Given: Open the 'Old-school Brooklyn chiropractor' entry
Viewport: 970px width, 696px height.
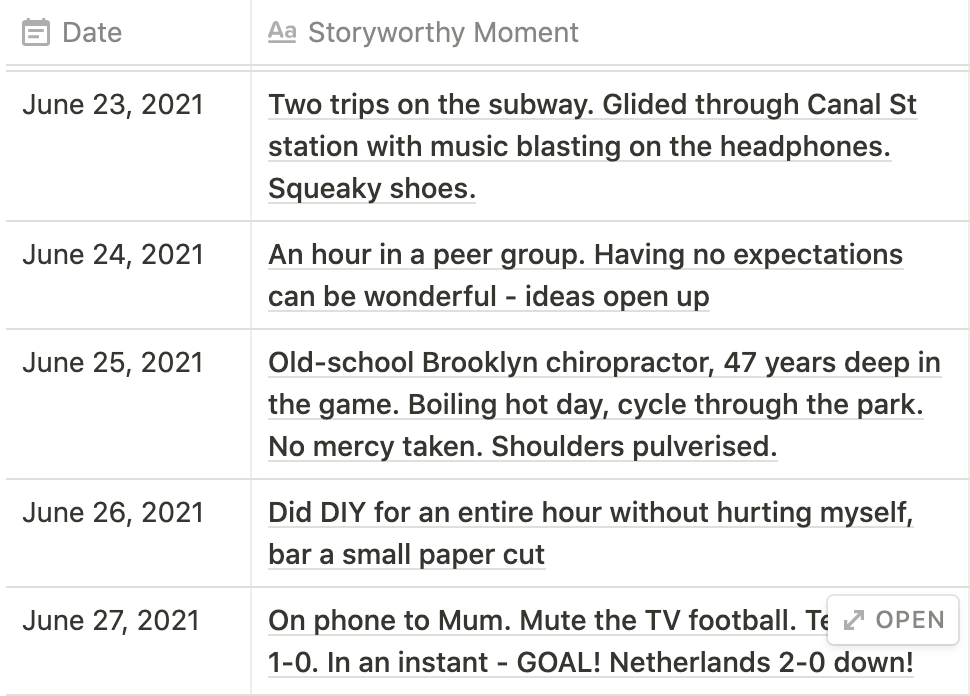Looking at the screenshot, I should click(604, 405).
